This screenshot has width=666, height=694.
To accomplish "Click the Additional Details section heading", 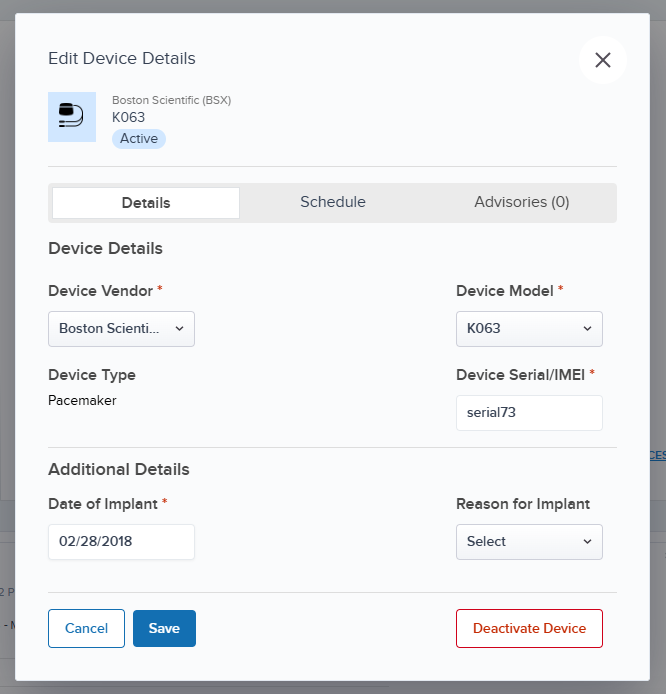I will click(x=119, y=469).
